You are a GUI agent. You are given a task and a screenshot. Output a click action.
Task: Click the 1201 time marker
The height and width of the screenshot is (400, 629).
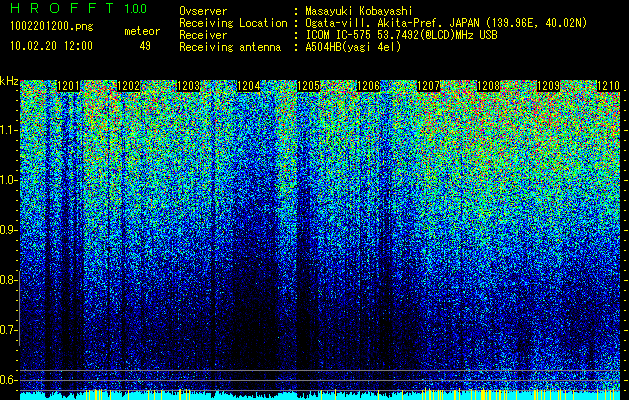click(x=69, y=86)
